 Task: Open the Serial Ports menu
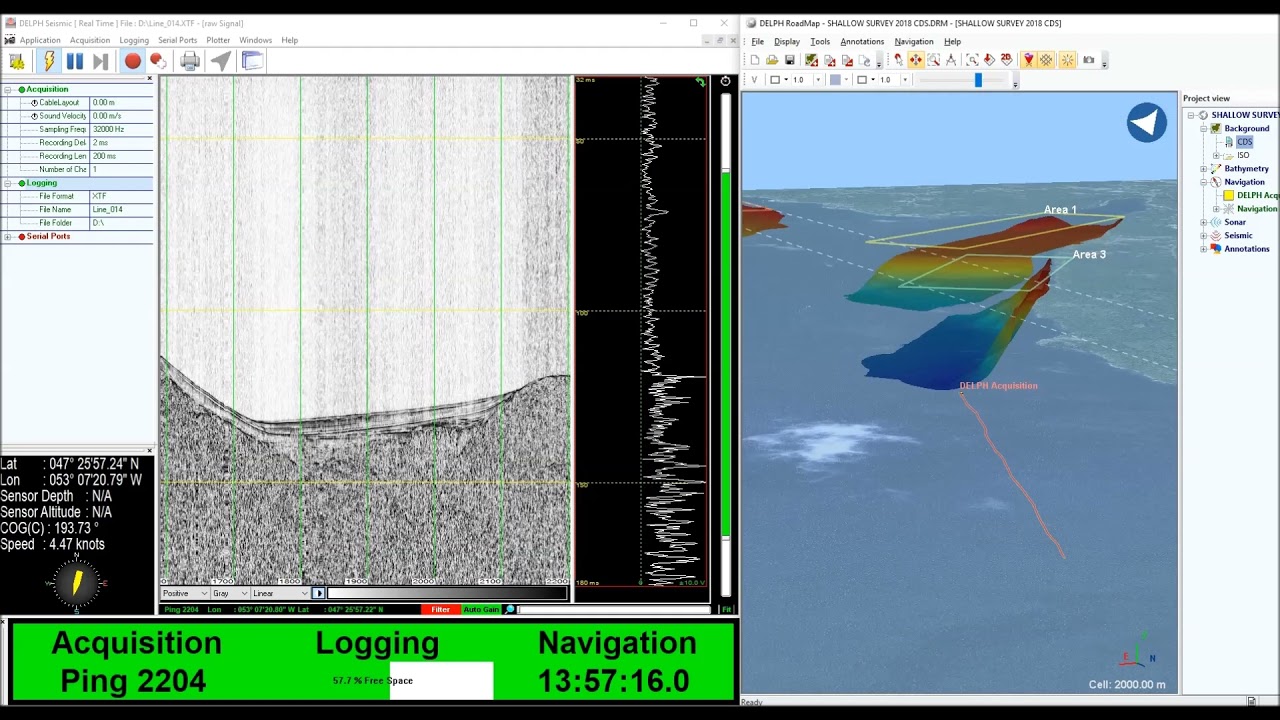(x=177, y=40)
